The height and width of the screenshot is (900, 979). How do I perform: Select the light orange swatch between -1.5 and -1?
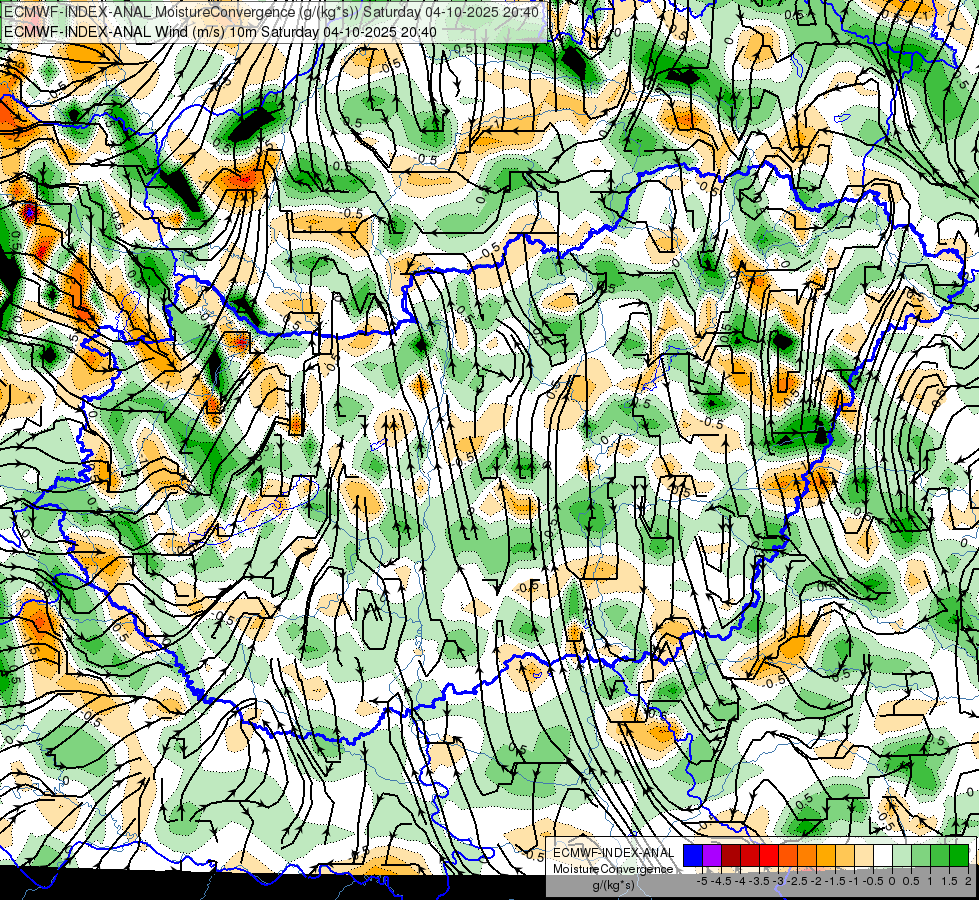[x=845, y=856]
